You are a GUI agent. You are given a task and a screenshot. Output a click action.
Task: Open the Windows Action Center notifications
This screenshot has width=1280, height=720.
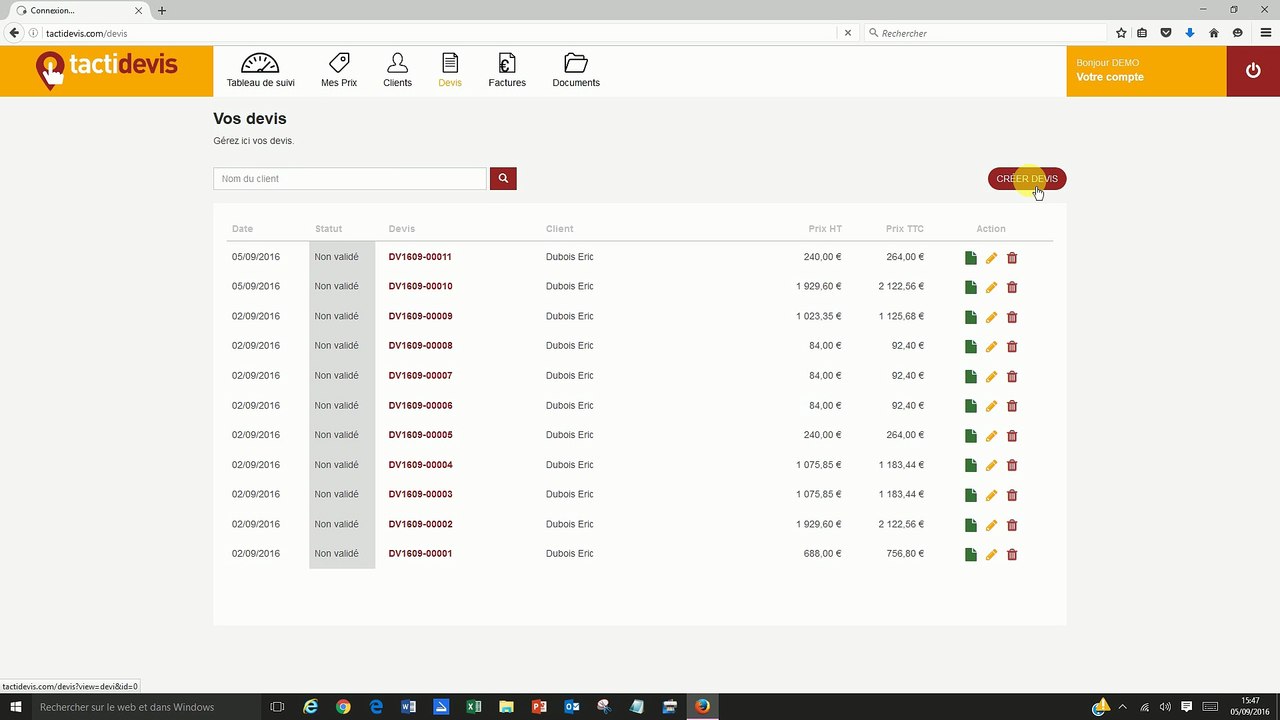pyautogui.click(x=1187, y=707)
